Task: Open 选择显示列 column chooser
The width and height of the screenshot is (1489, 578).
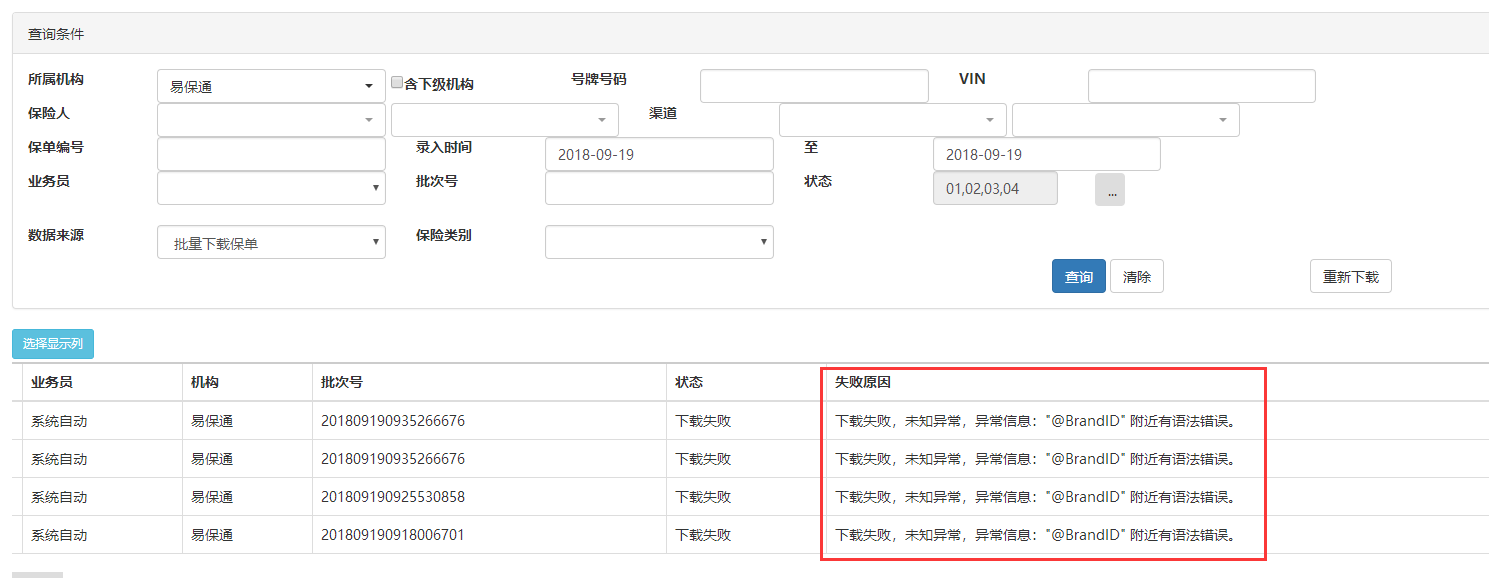Action: click(x=53, y=344)
